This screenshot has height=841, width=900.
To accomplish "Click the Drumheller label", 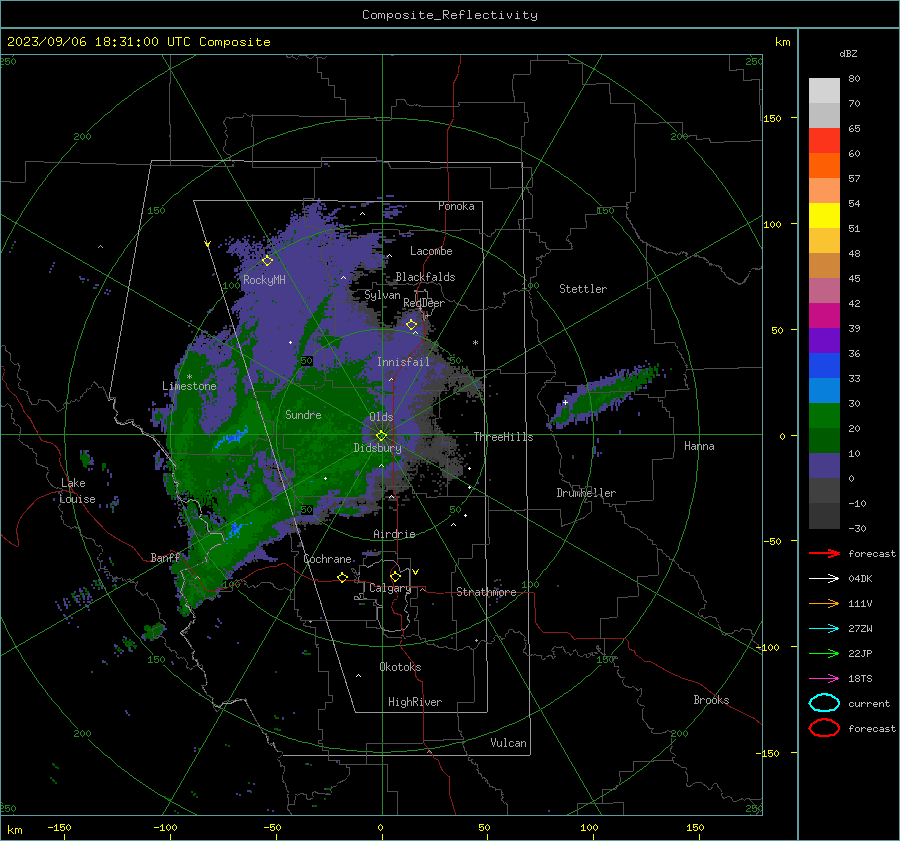I will [586, 493].
